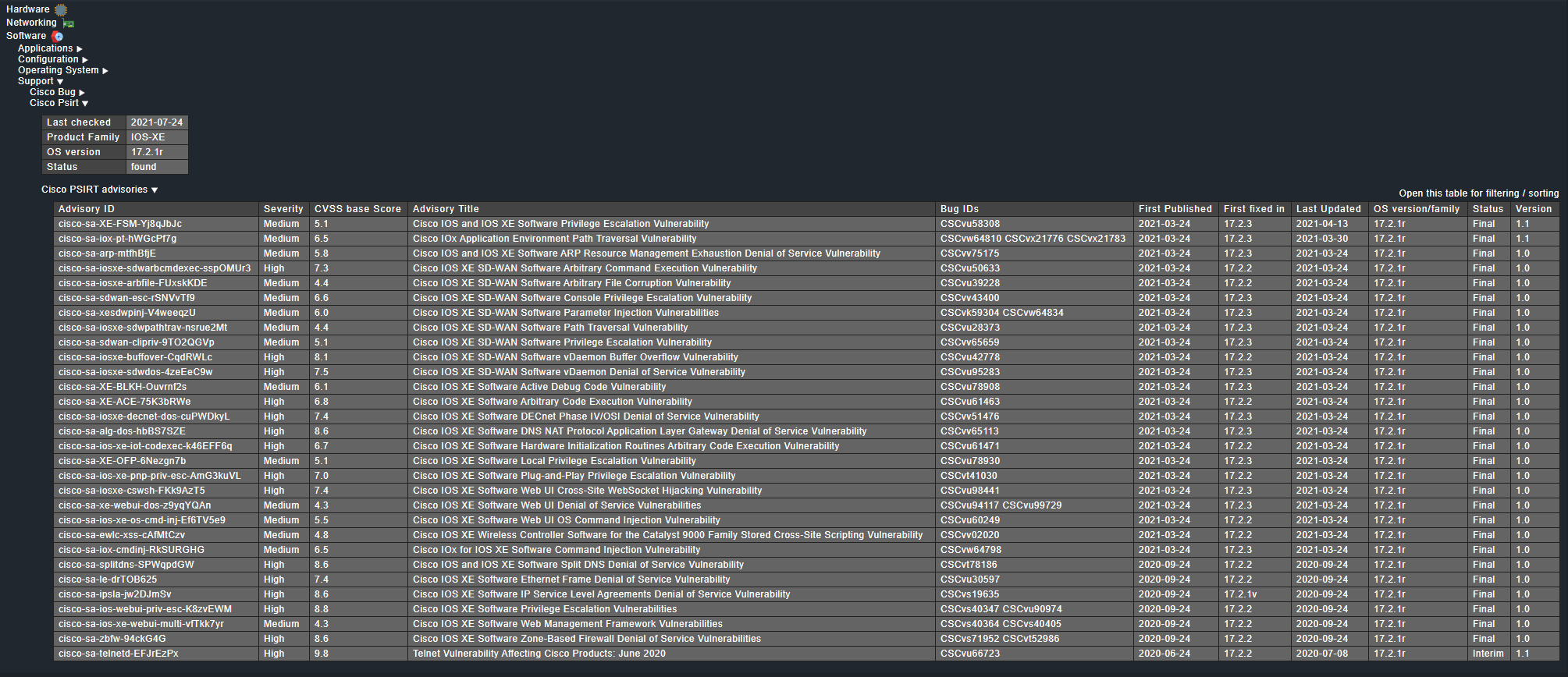Click the Advisory ID column header
Image resolution: width=1568 pixels, height=677 pixels.
156,209
